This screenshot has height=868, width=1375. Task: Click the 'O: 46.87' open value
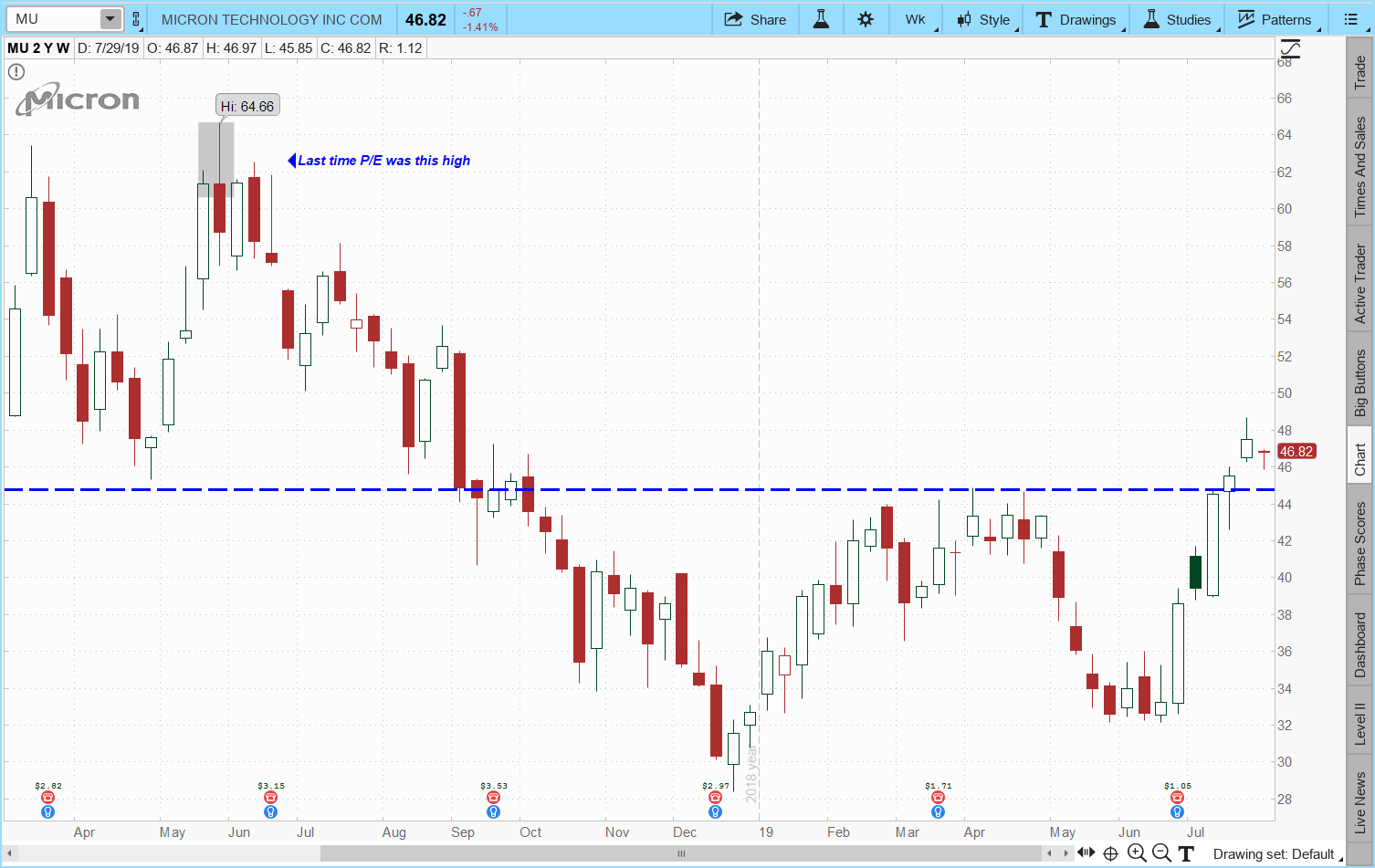pos(173,47)
